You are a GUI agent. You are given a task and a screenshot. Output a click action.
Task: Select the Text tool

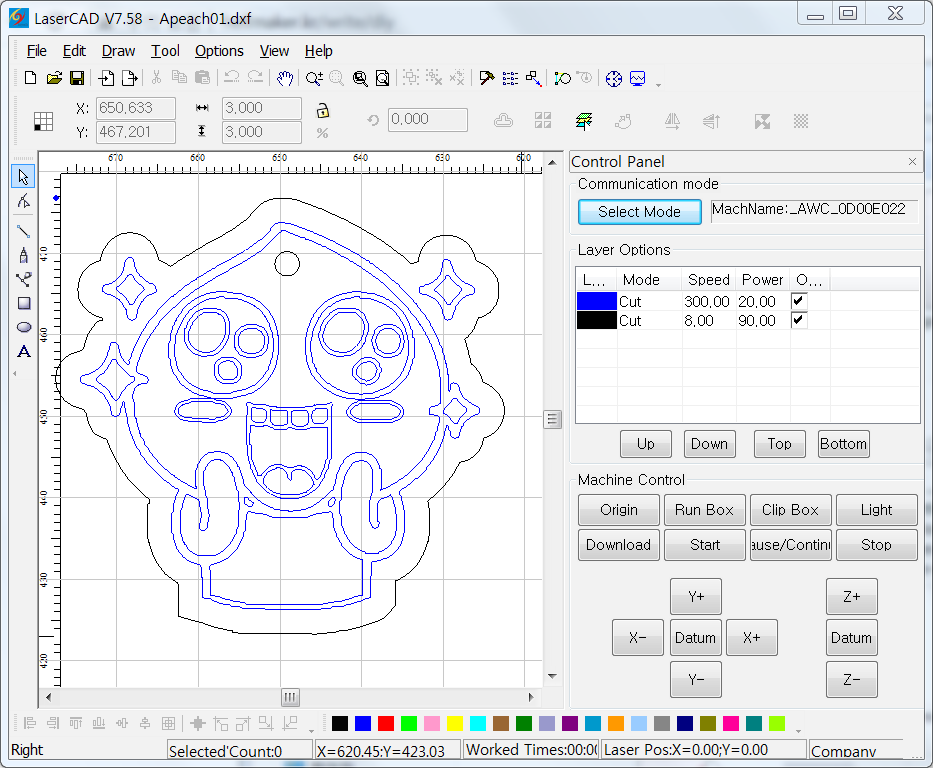pos(23,352)
